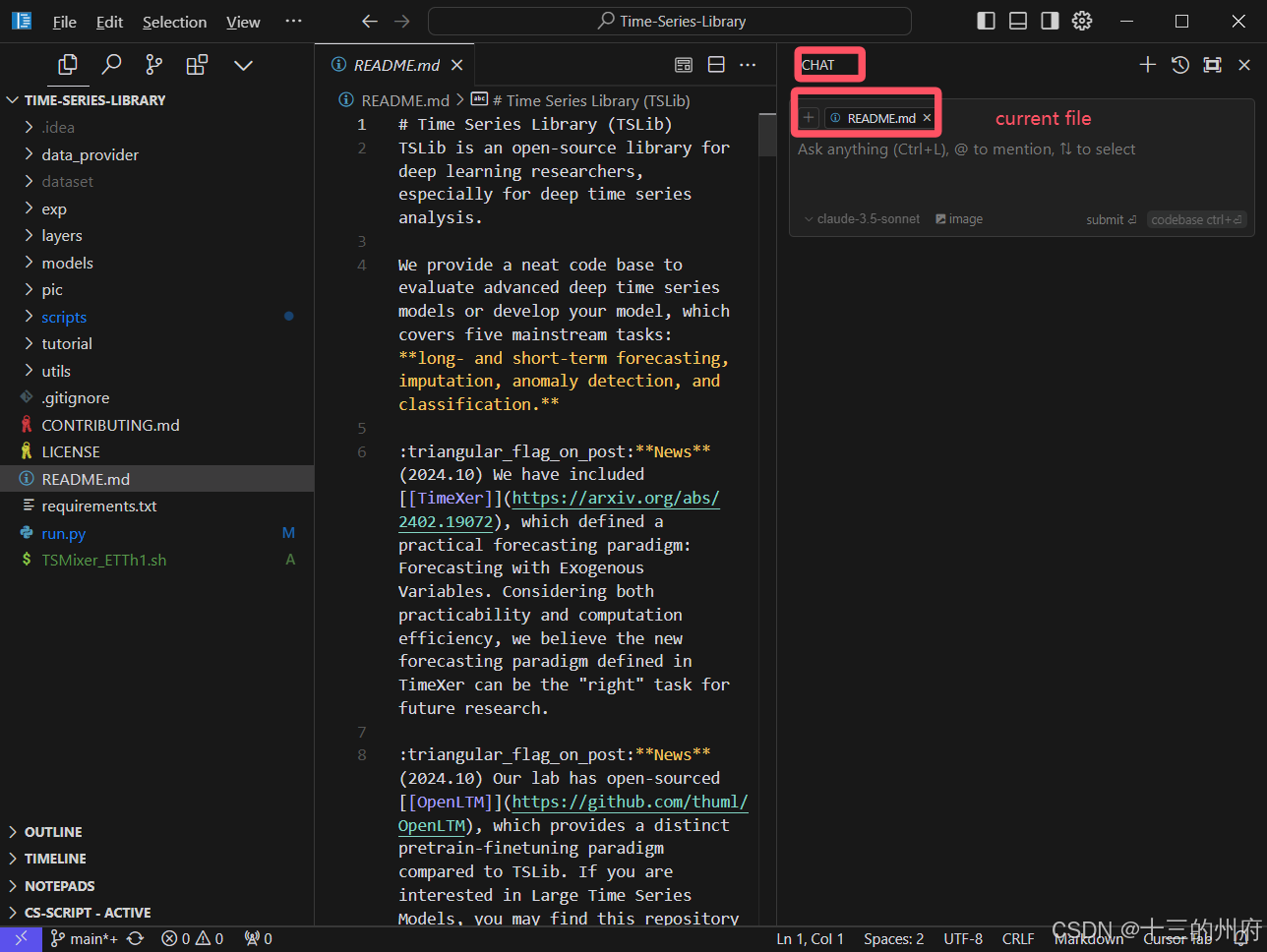The height and width of the screenshot is (952, 1267).
Task: Click the UTF-8 encoding status entry
Action: coord(963,939)
